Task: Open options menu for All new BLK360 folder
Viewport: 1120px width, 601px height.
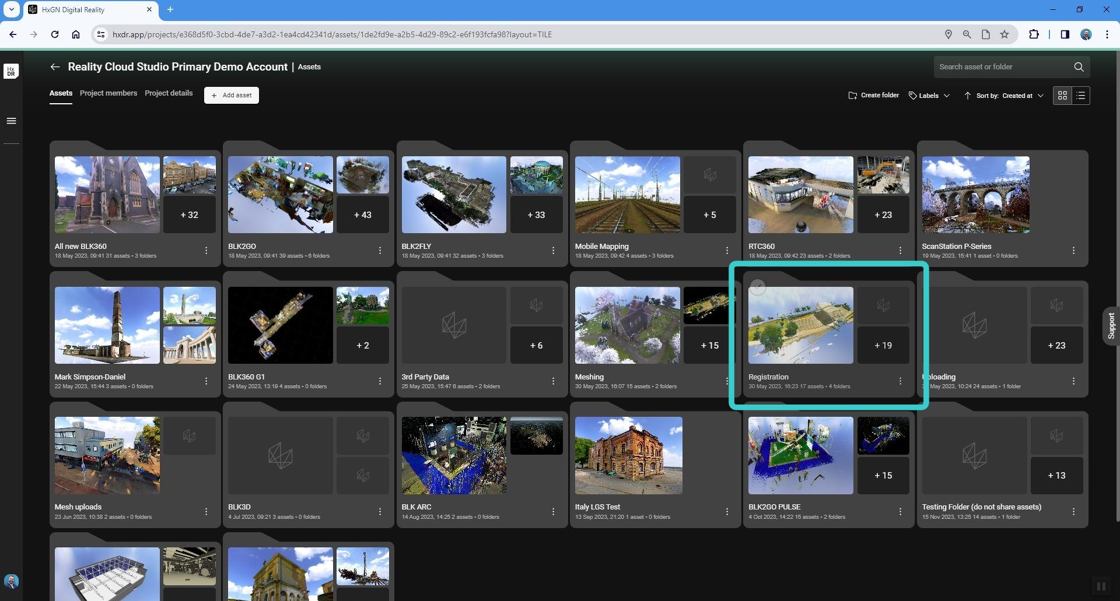Action: coord(206,251)
